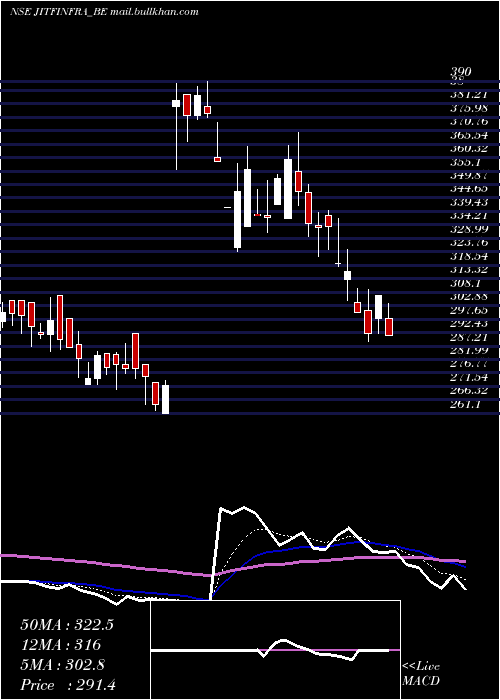This screenshot has width=500, height=700.
Task: Click the 261.1 price level label
Action: click(x=465, y=404)
